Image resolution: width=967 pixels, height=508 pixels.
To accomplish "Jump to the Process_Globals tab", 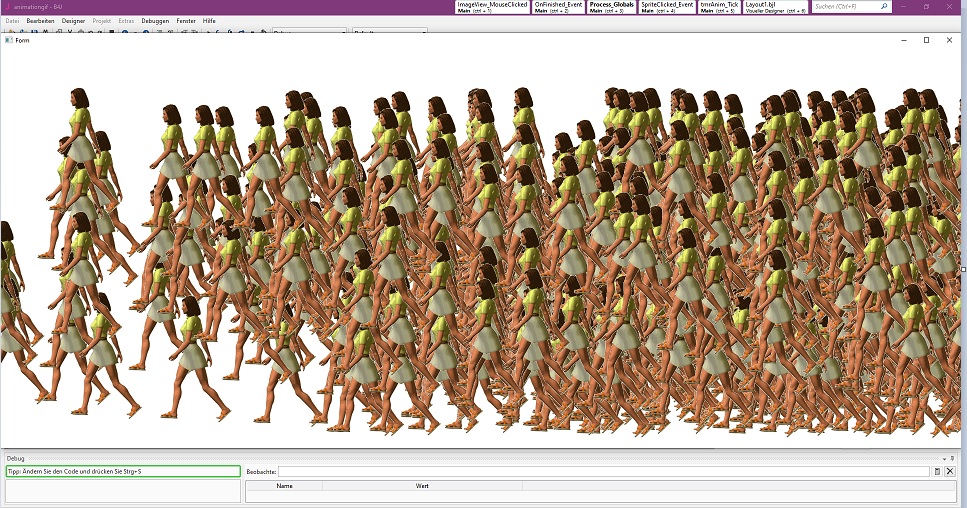I will coord(611,7).
